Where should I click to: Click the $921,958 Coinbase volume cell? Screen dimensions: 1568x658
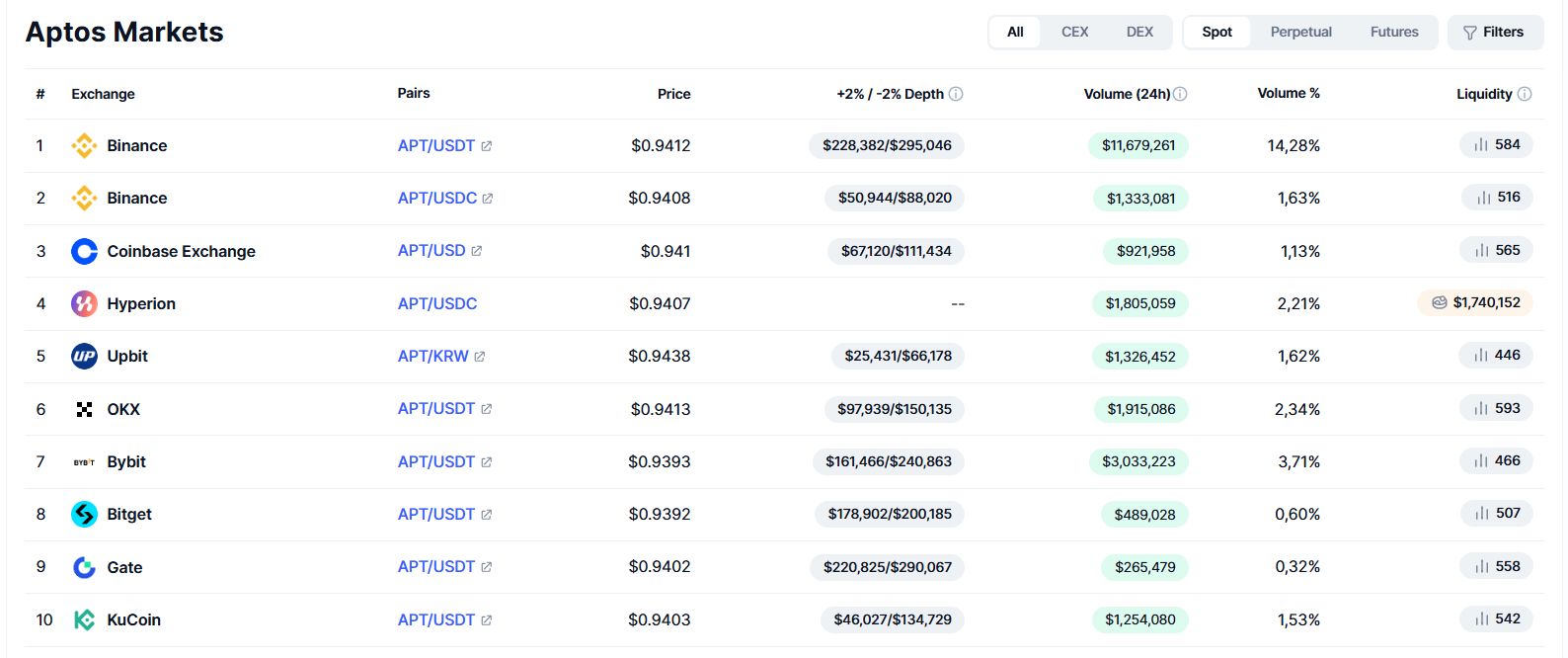(x=1146, y=251)
